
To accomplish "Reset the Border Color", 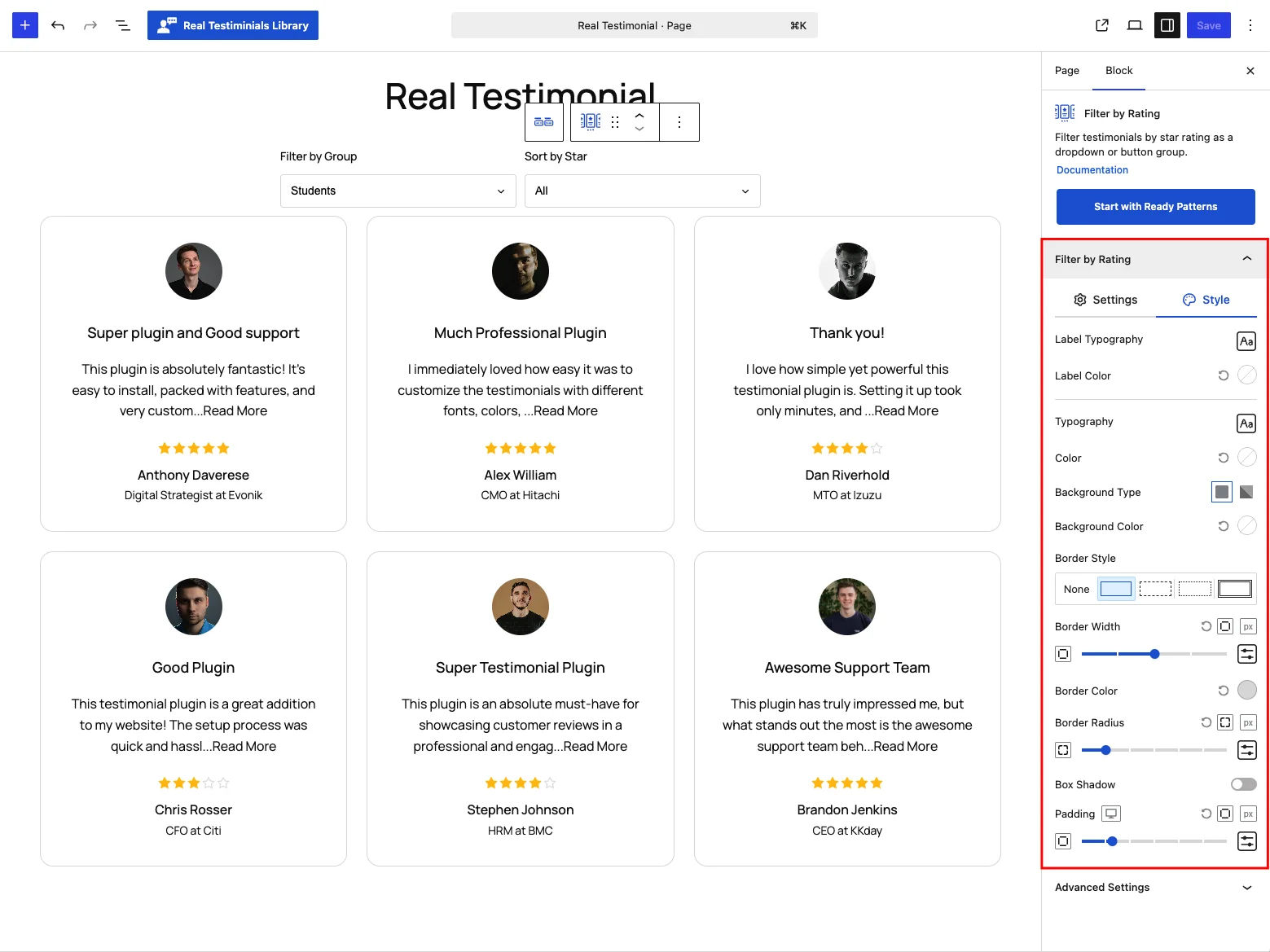I will point(1224,691).
